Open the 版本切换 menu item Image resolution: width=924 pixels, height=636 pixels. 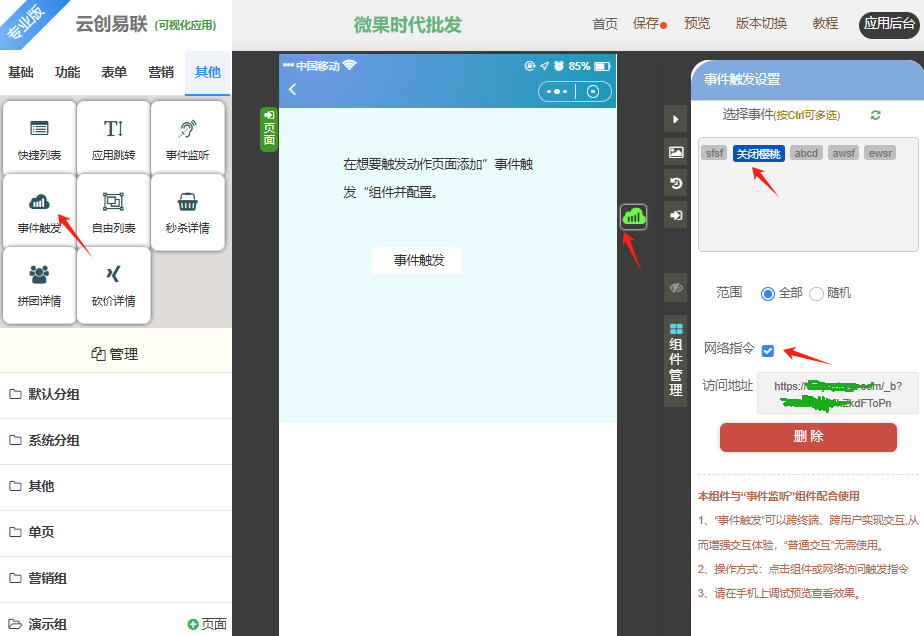(x=761, y=24)
